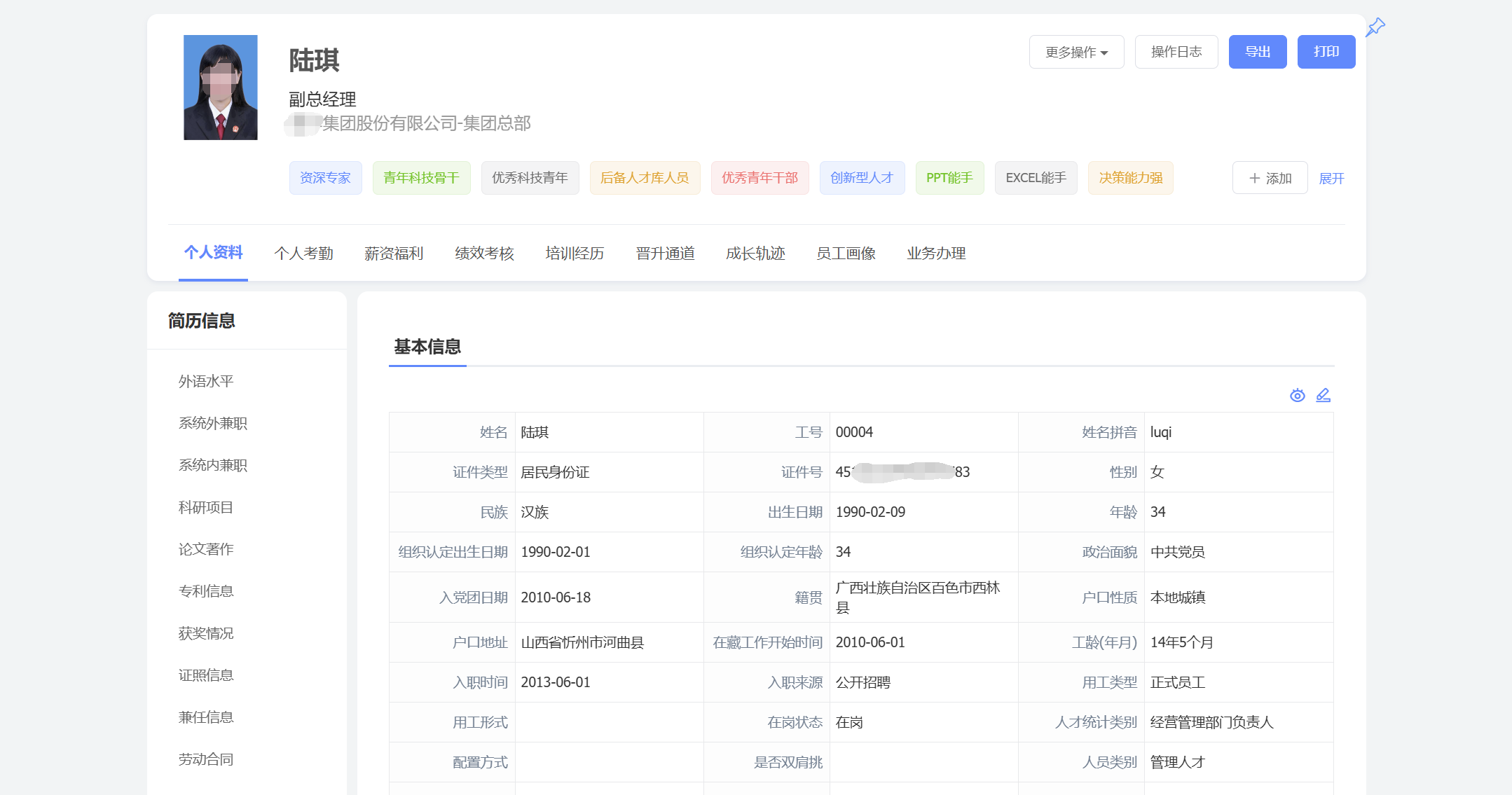Switch to the 培训经历 tab

(x=575, y=253)
